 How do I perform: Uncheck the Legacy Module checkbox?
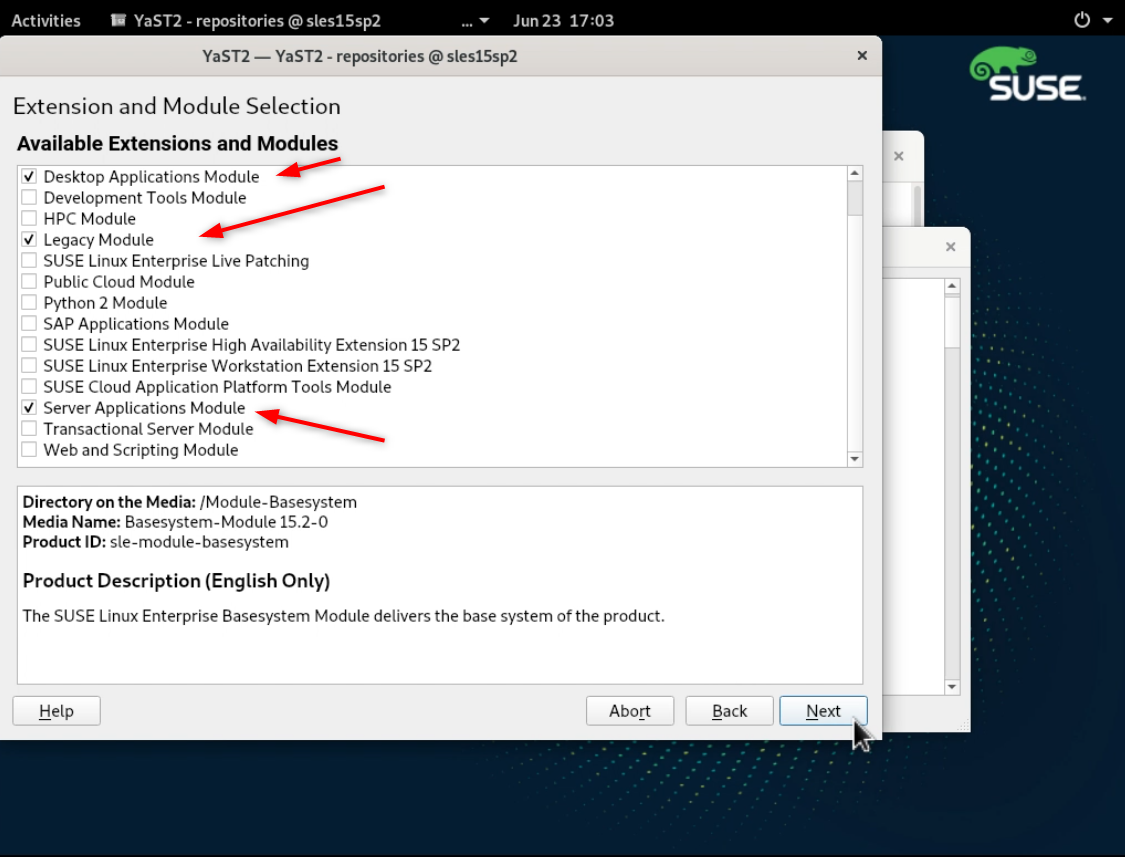(29, 240)
